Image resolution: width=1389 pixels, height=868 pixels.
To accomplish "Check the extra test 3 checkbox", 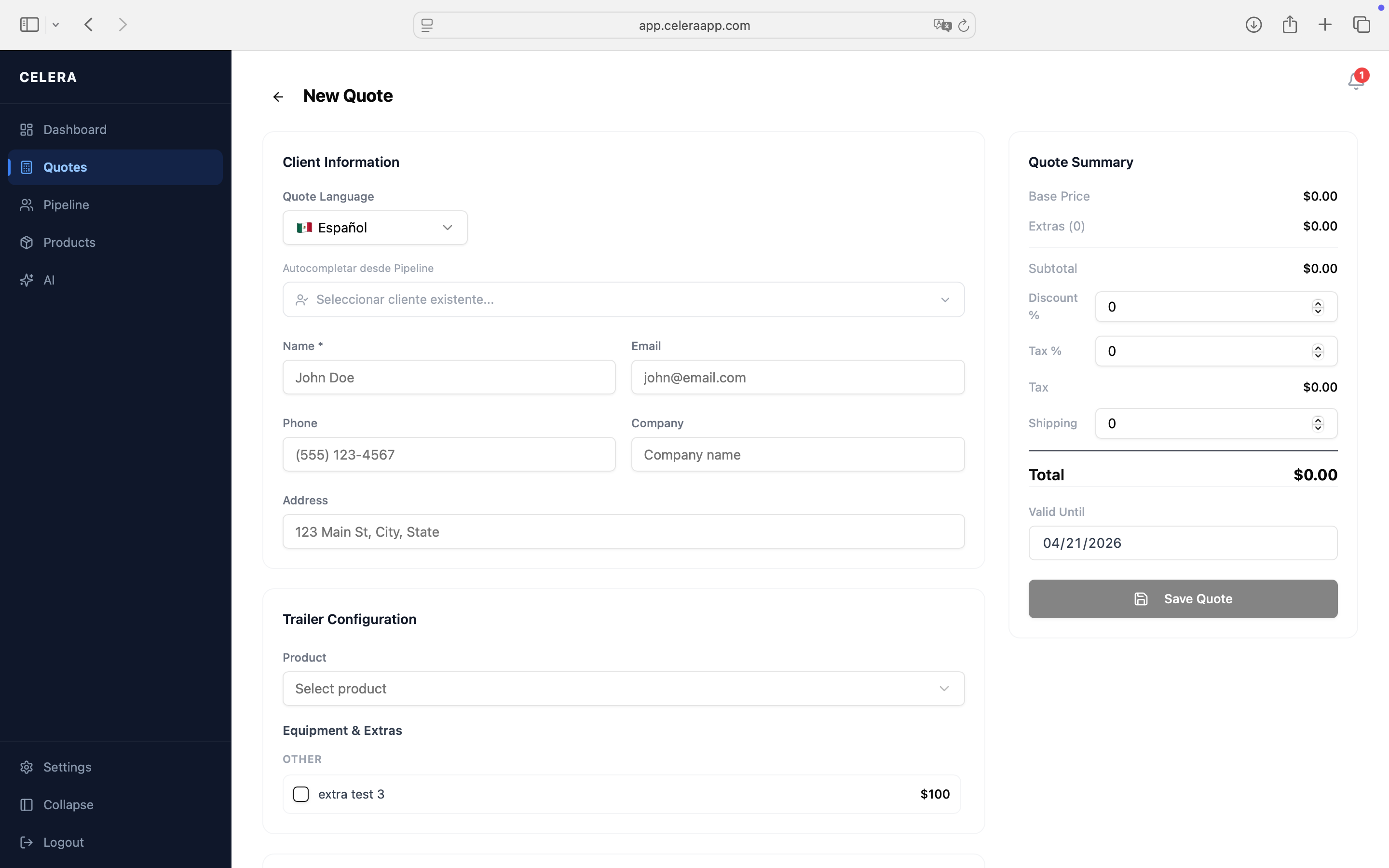I will [x=301, y=794].
